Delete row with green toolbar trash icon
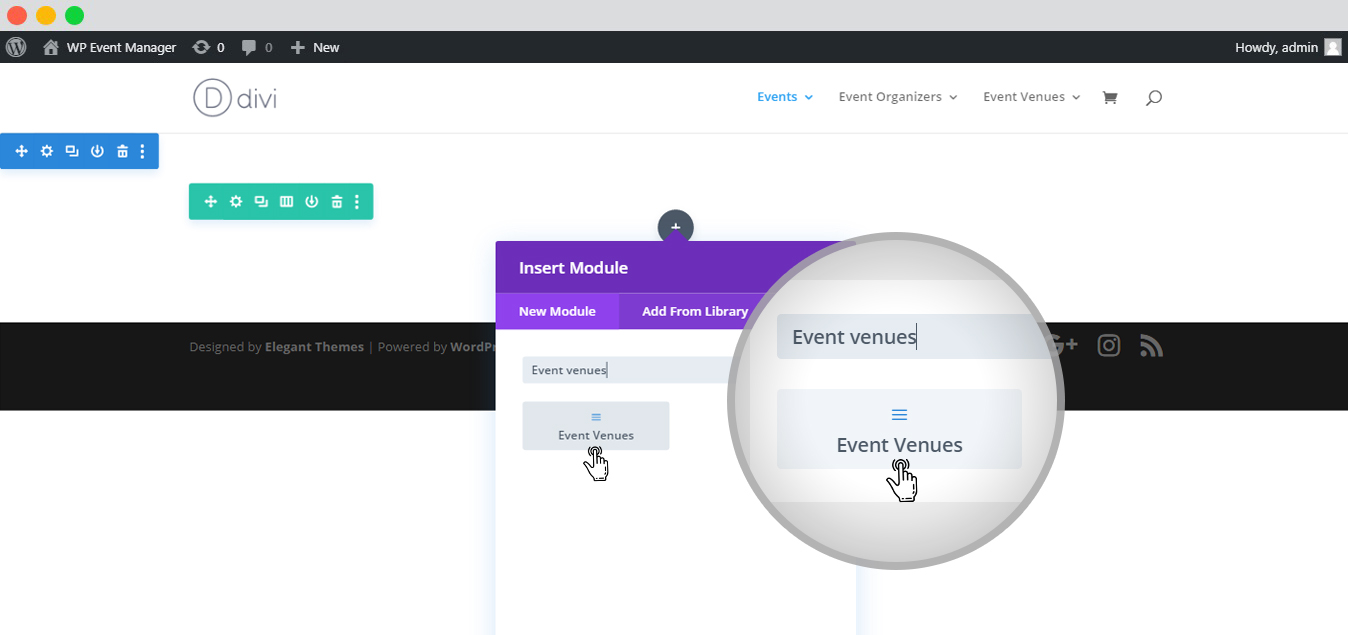The image size is (1348, 635). (x=337, y=201)
